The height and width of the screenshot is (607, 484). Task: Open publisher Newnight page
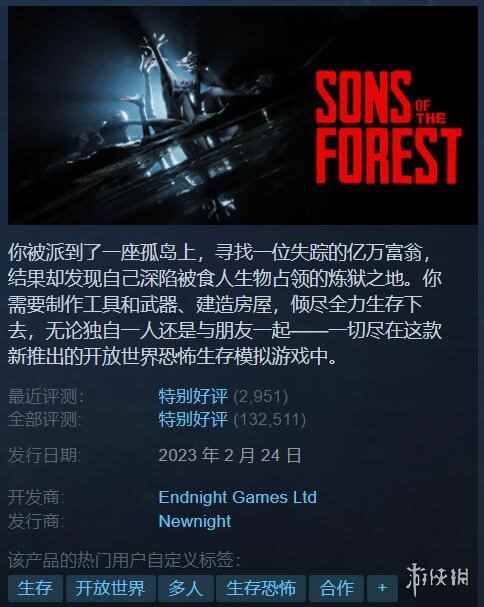click(195, 521)
